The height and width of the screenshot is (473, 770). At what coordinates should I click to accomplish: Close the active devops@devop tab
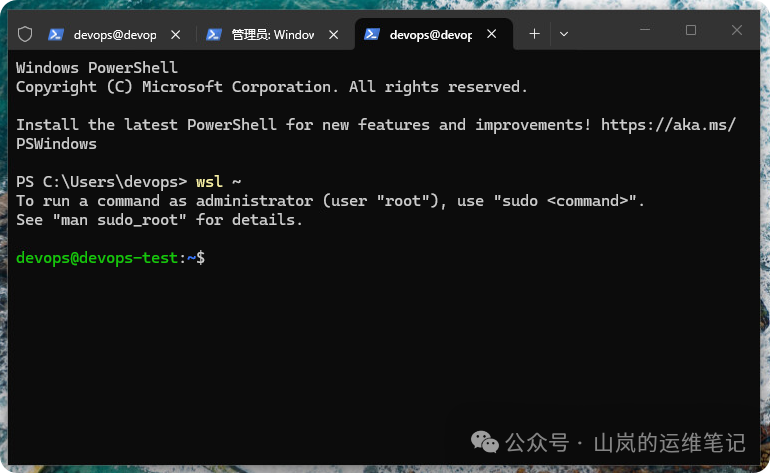pyautogui.click(x=492, y=34)
